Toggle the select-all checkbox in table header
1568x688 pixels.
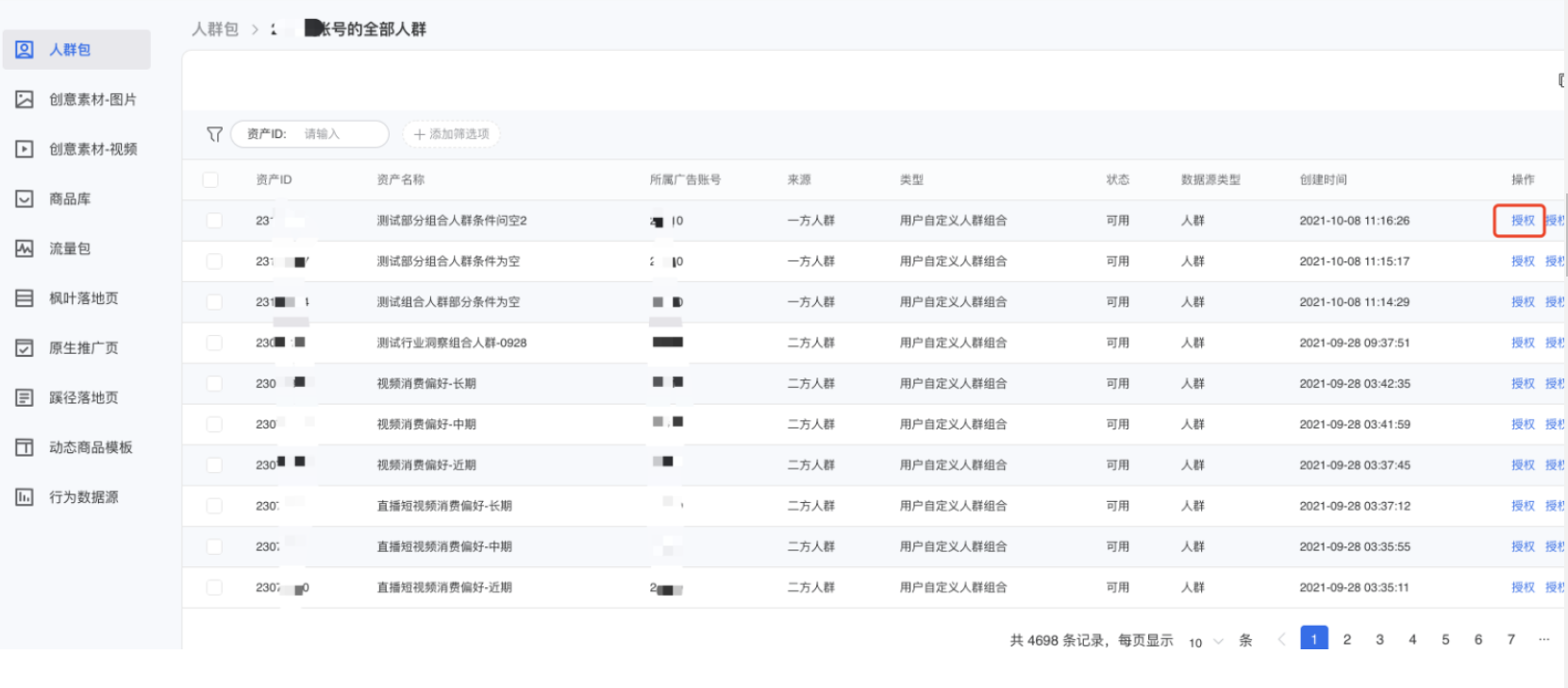210,179
